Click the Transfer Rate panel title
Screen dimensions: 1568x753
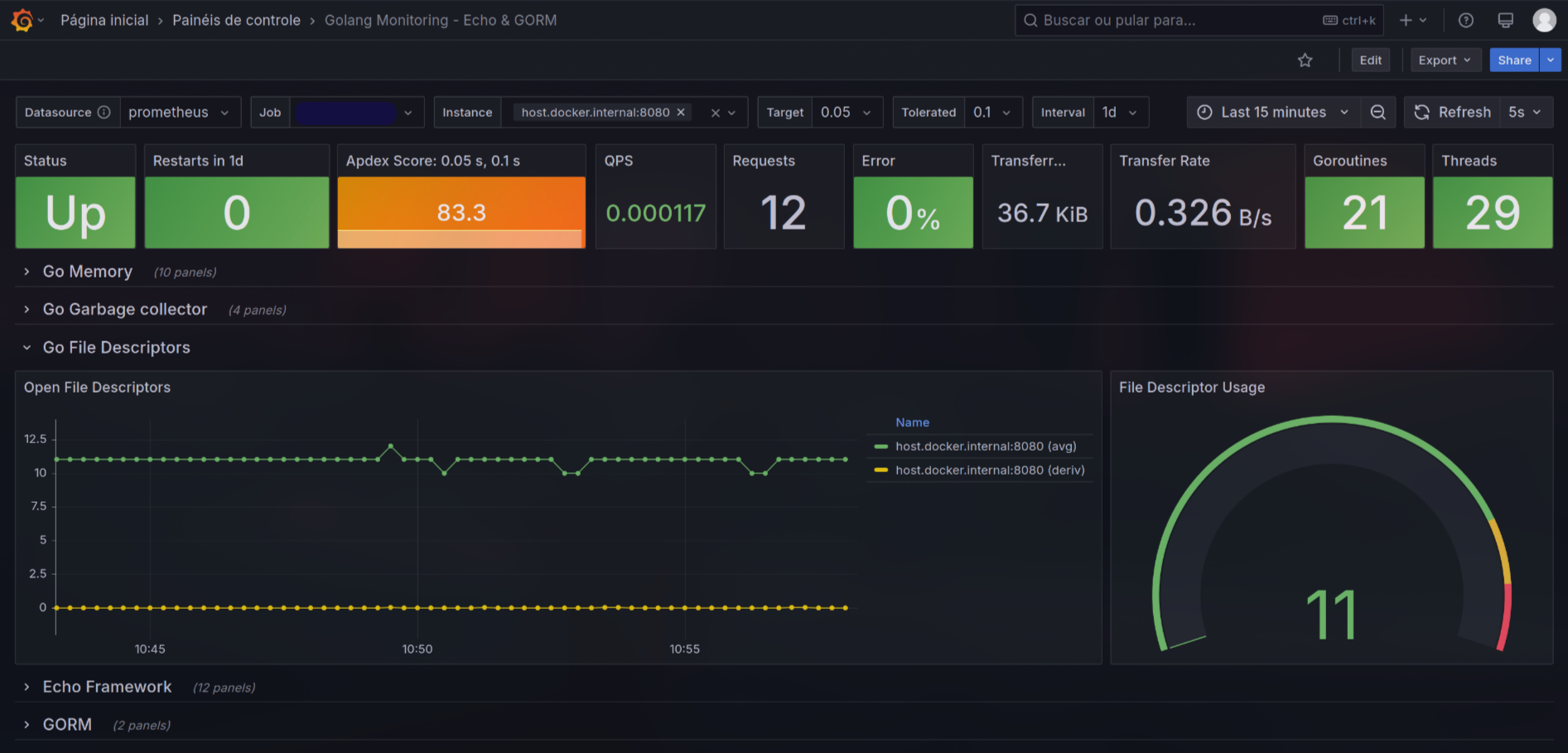1165,161
